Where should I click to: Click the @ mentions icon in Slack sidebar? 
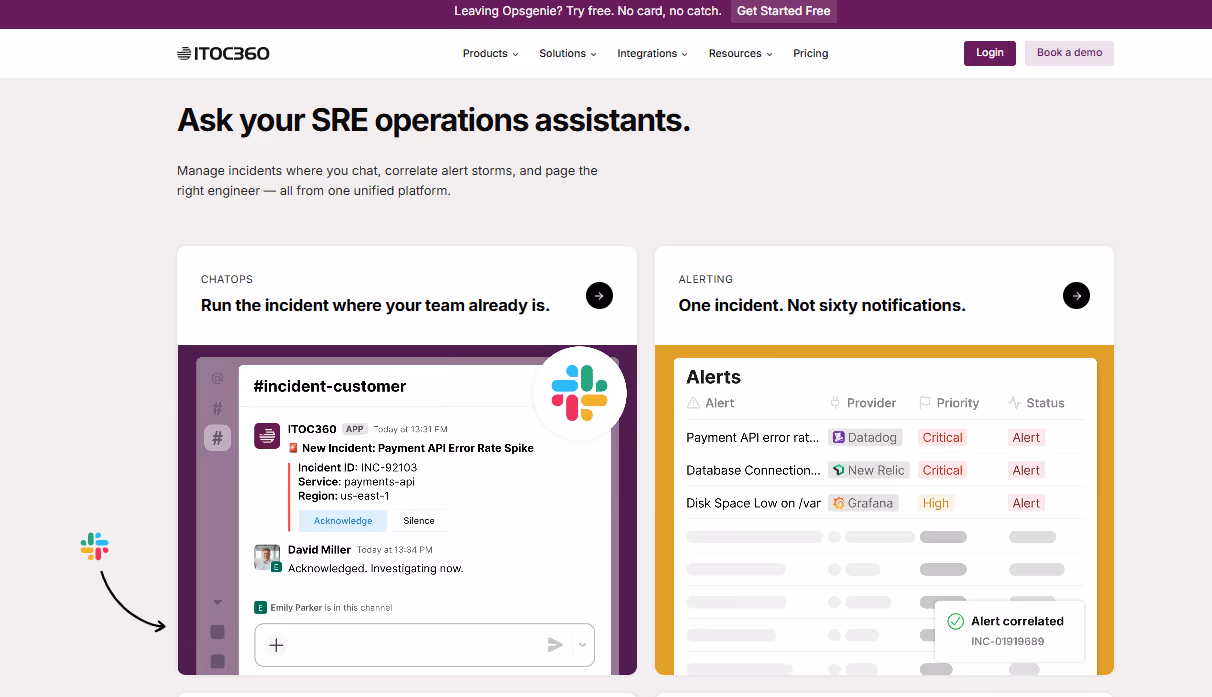[x=217, y=378]
